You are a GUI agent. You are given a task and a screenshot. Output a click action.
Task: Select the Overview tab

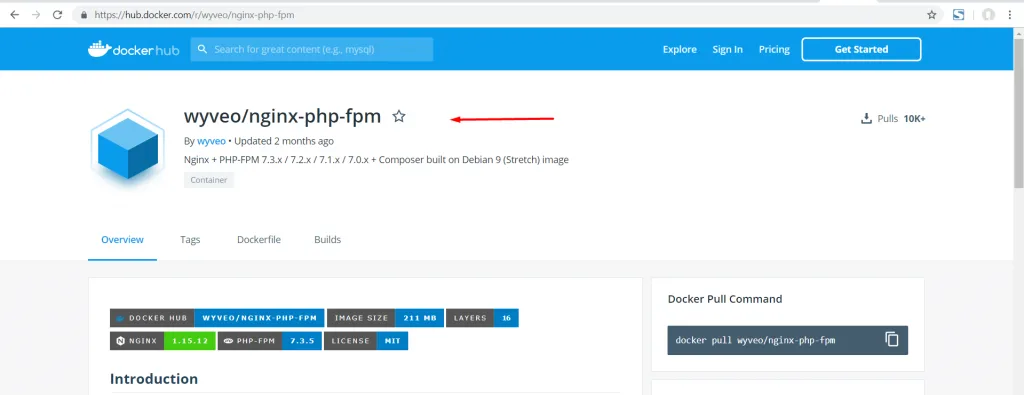[x=122, y=240]
